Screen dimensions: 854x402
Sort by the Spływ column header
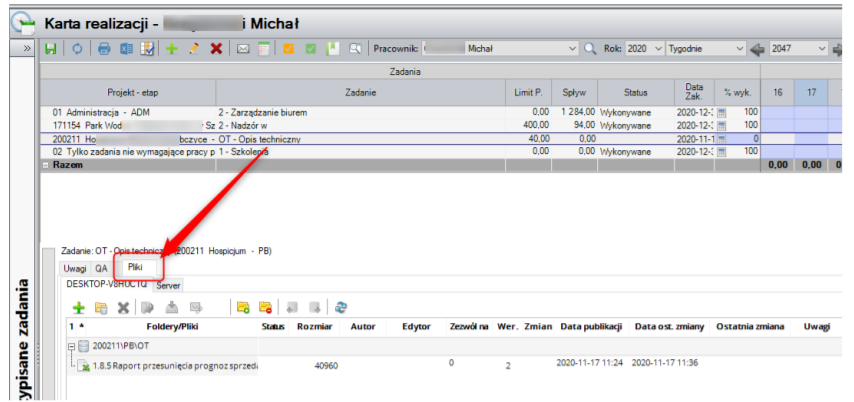coord(575,93)
